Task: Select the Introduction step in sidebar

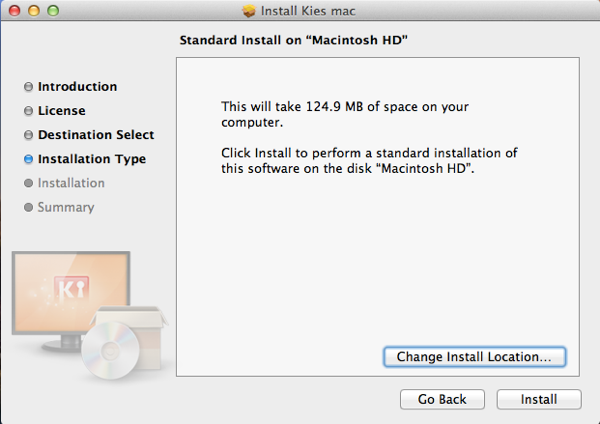Action: point(77,86)
